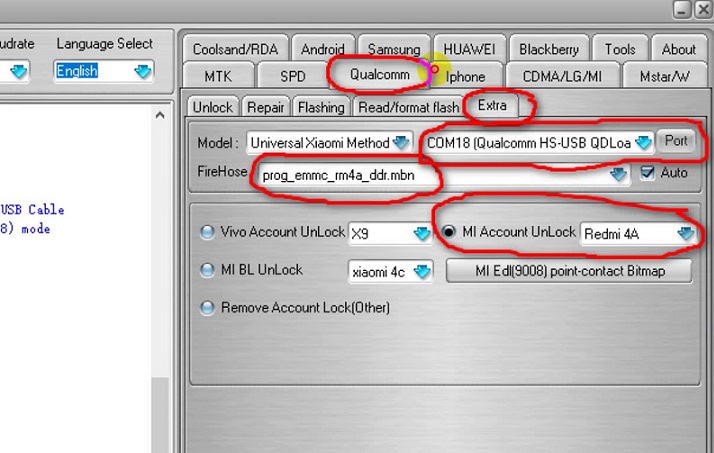Open the Language Select English dropdown

(143, 71)
